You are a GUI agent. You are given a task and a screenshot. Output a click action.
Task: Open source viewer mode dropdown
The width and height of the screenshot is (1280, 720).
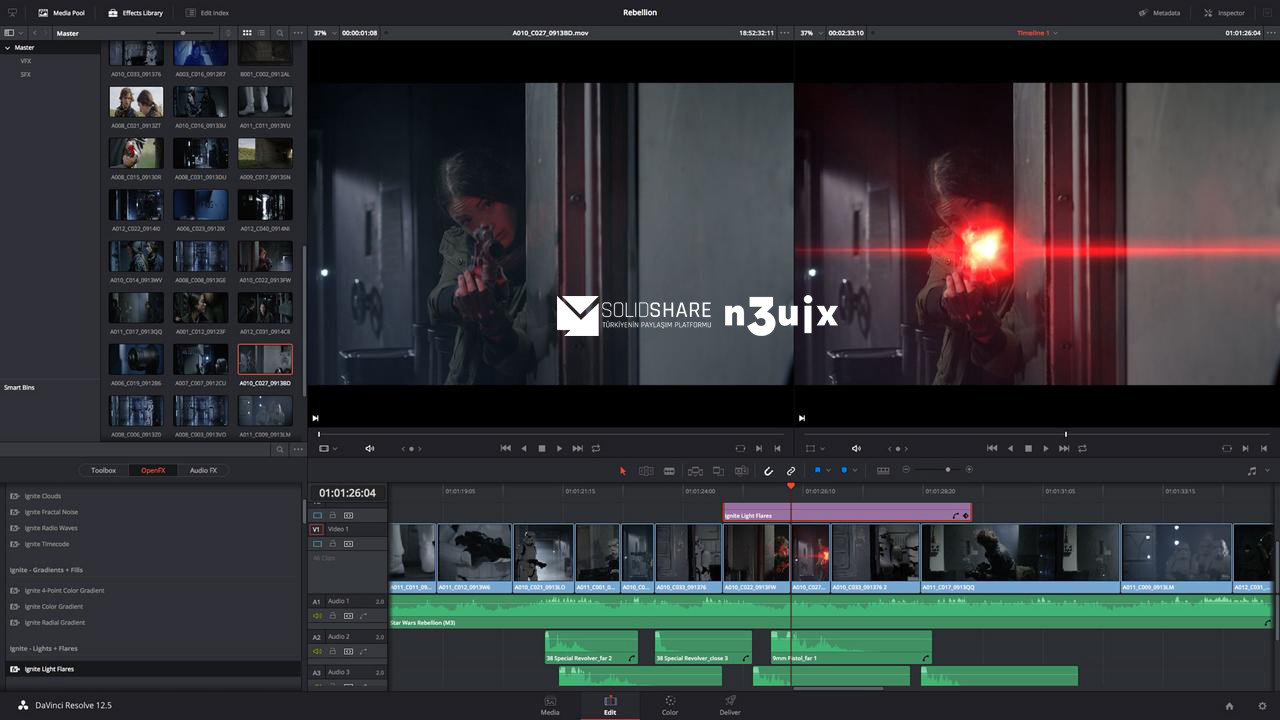click(x=327, y=449)
